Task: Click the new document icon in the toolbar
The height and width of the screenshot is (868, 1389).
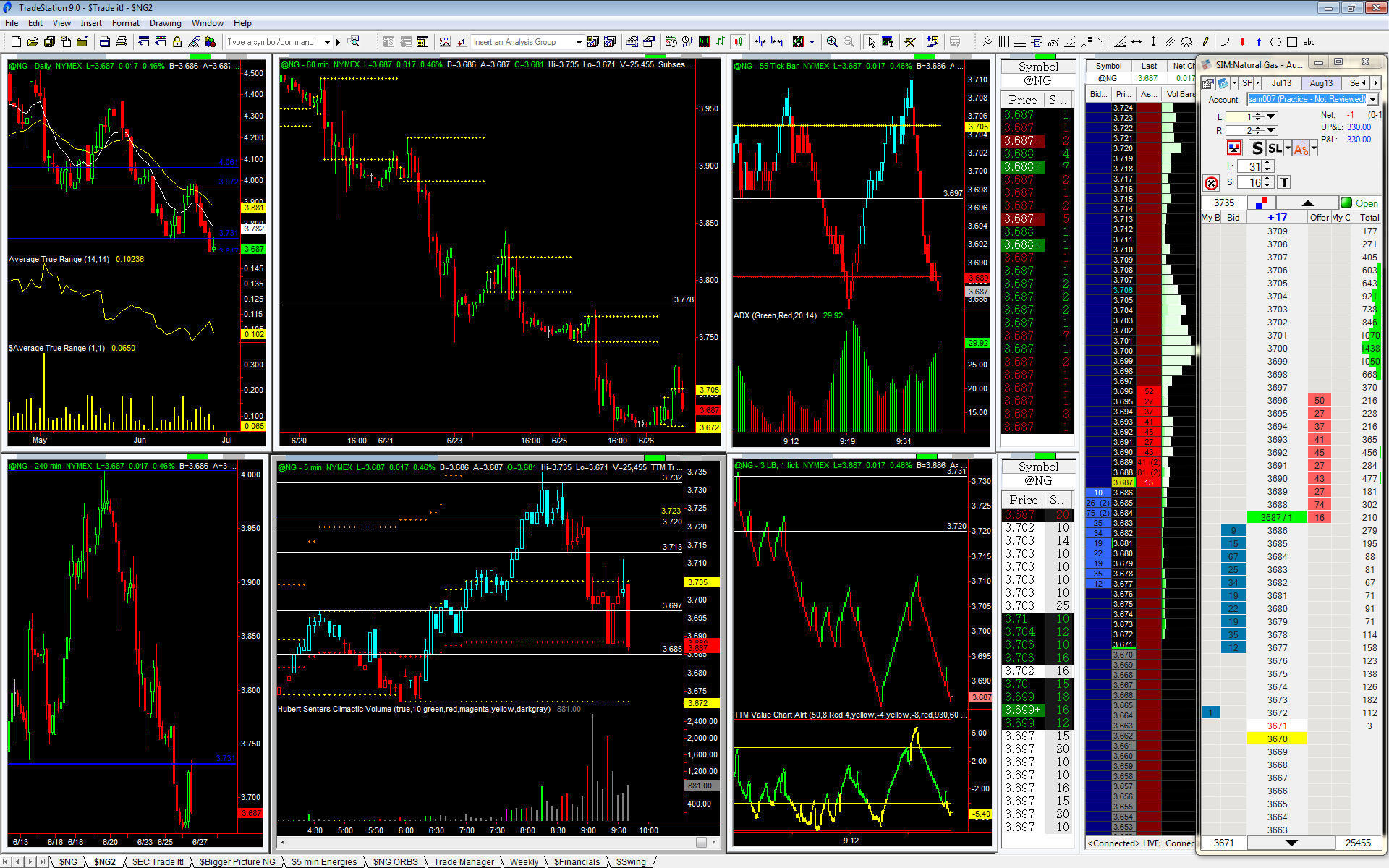Action: click(x=16, y=42)
